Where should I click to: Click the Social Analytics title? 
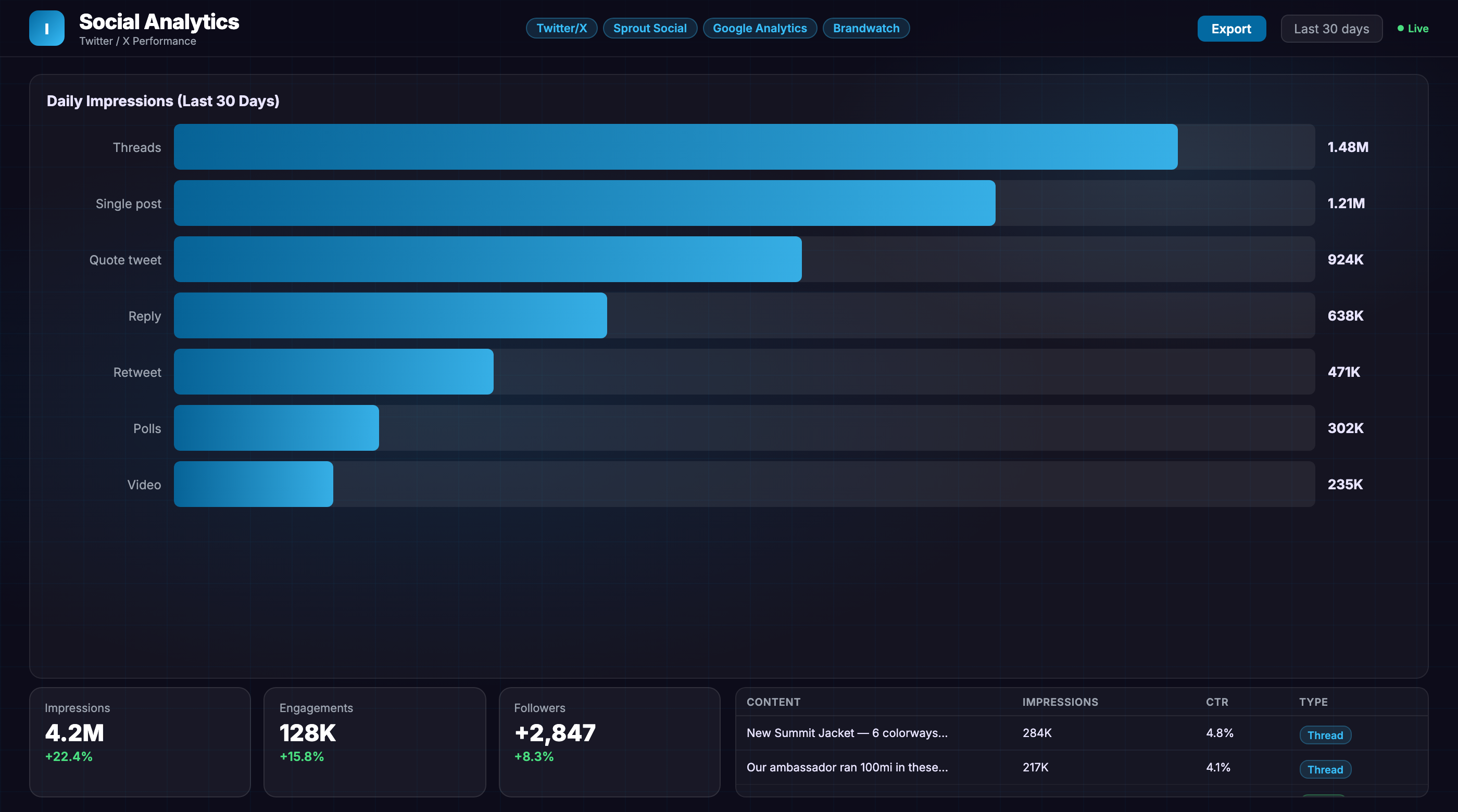coord(159,21)
